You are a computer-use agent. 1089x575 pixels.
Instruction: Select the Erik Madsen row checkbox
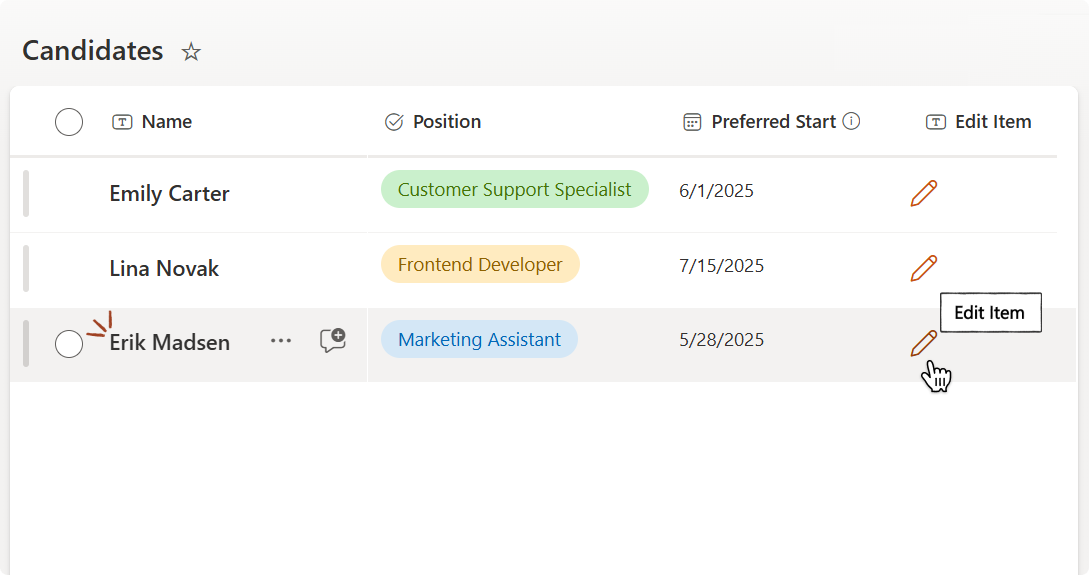(69, 344)
